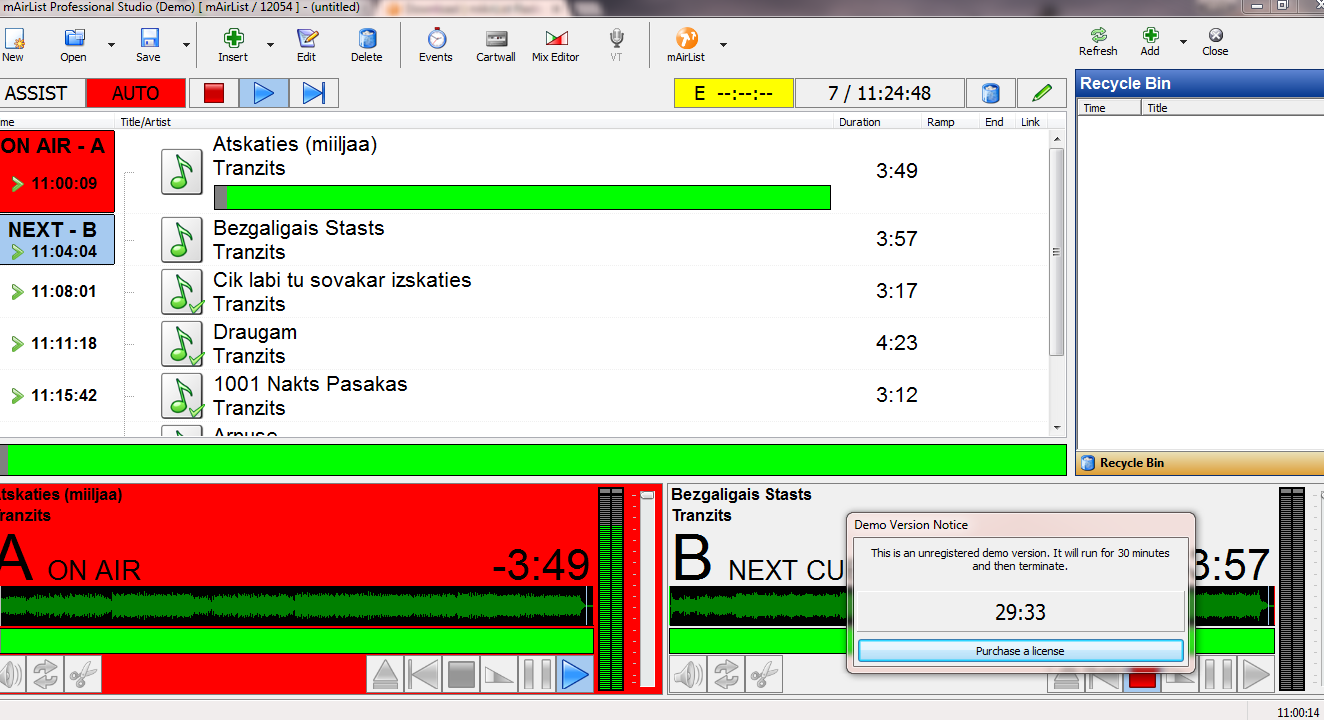
Task: Click Purchase a license button
Action: [x=1020, y=651]
